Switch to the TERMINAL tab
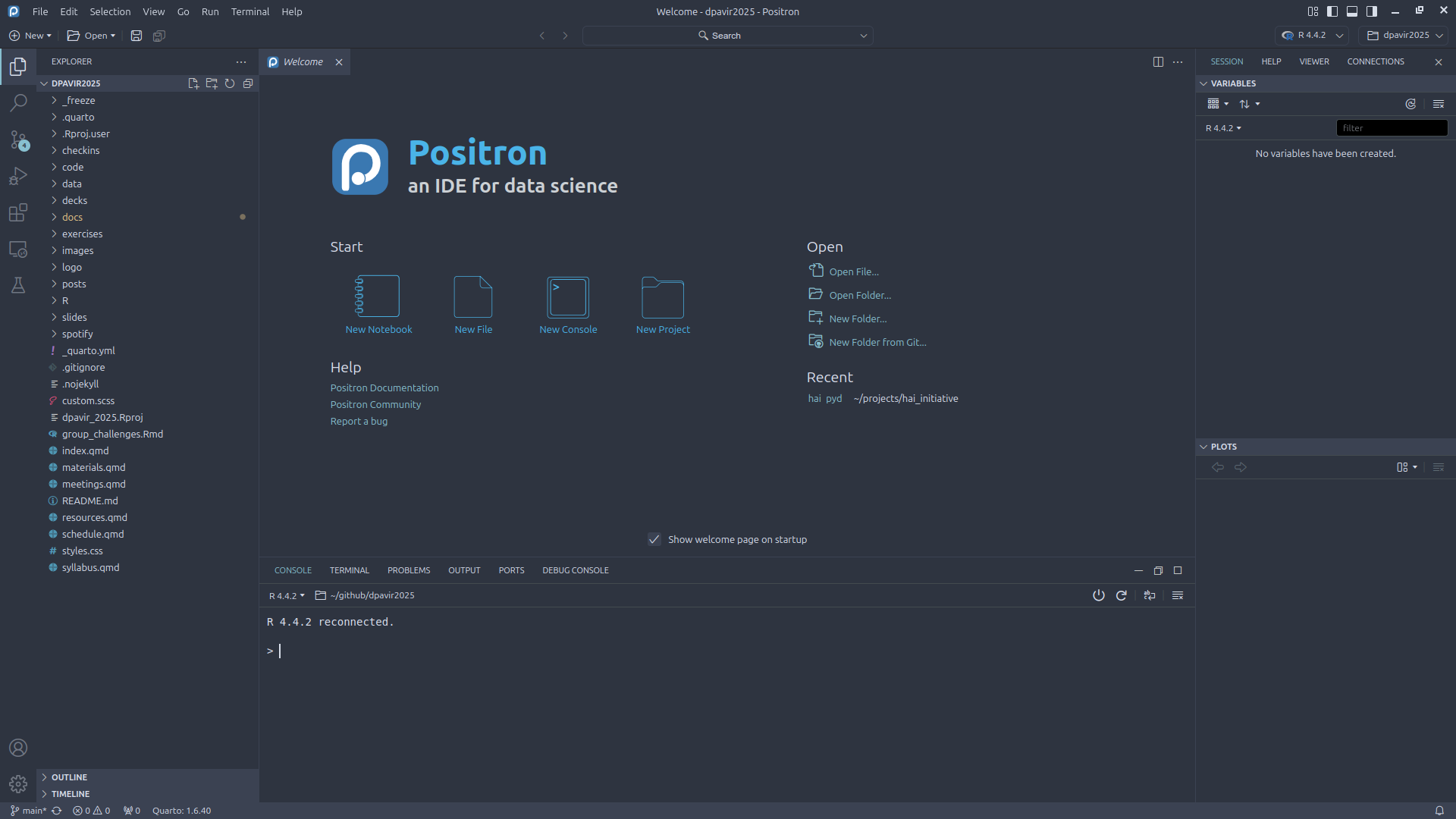 tap(349, 570)
